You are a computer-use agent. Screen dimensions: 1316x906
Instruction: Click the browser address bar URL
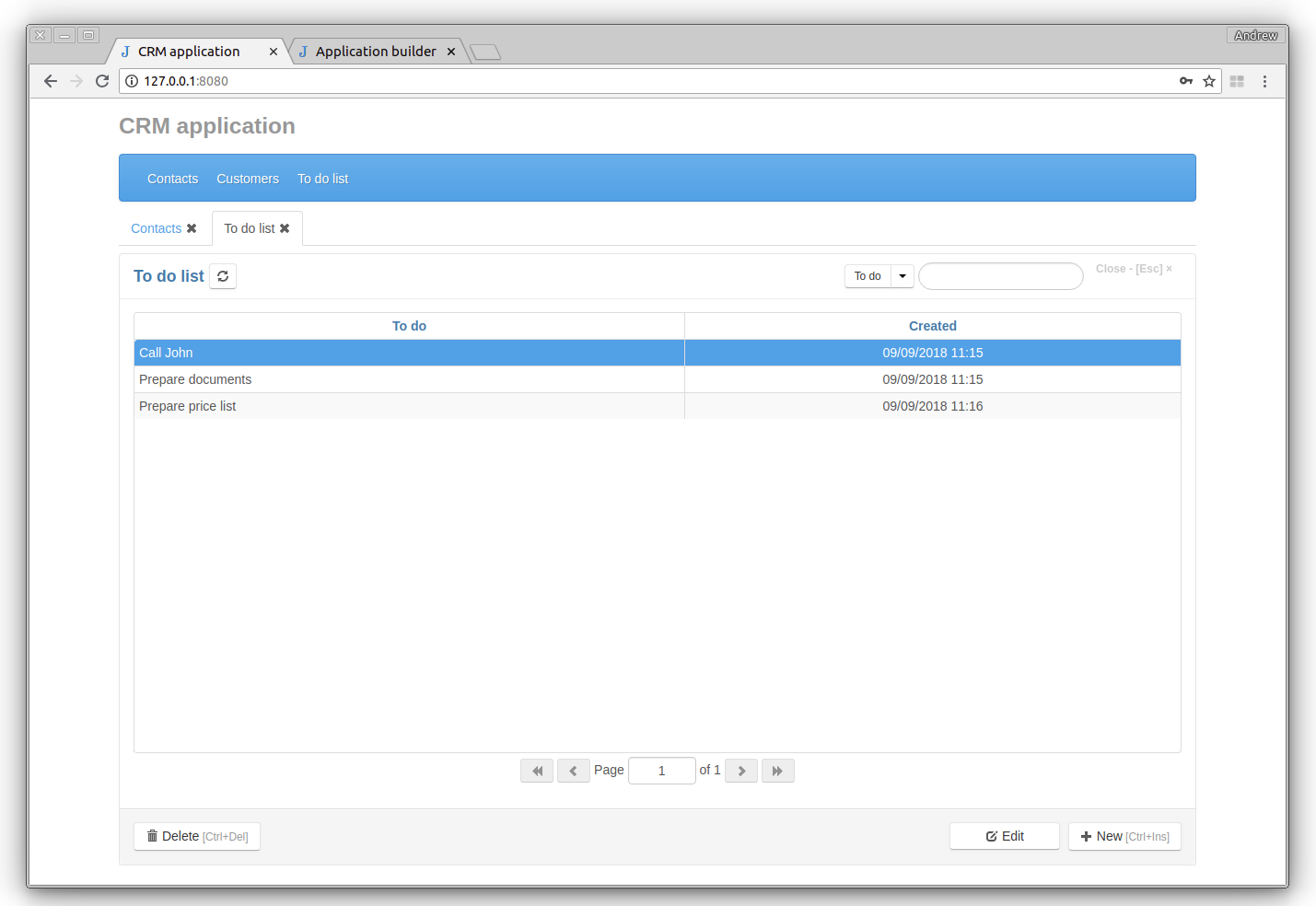pyautogui.click(x=186, y=81)
